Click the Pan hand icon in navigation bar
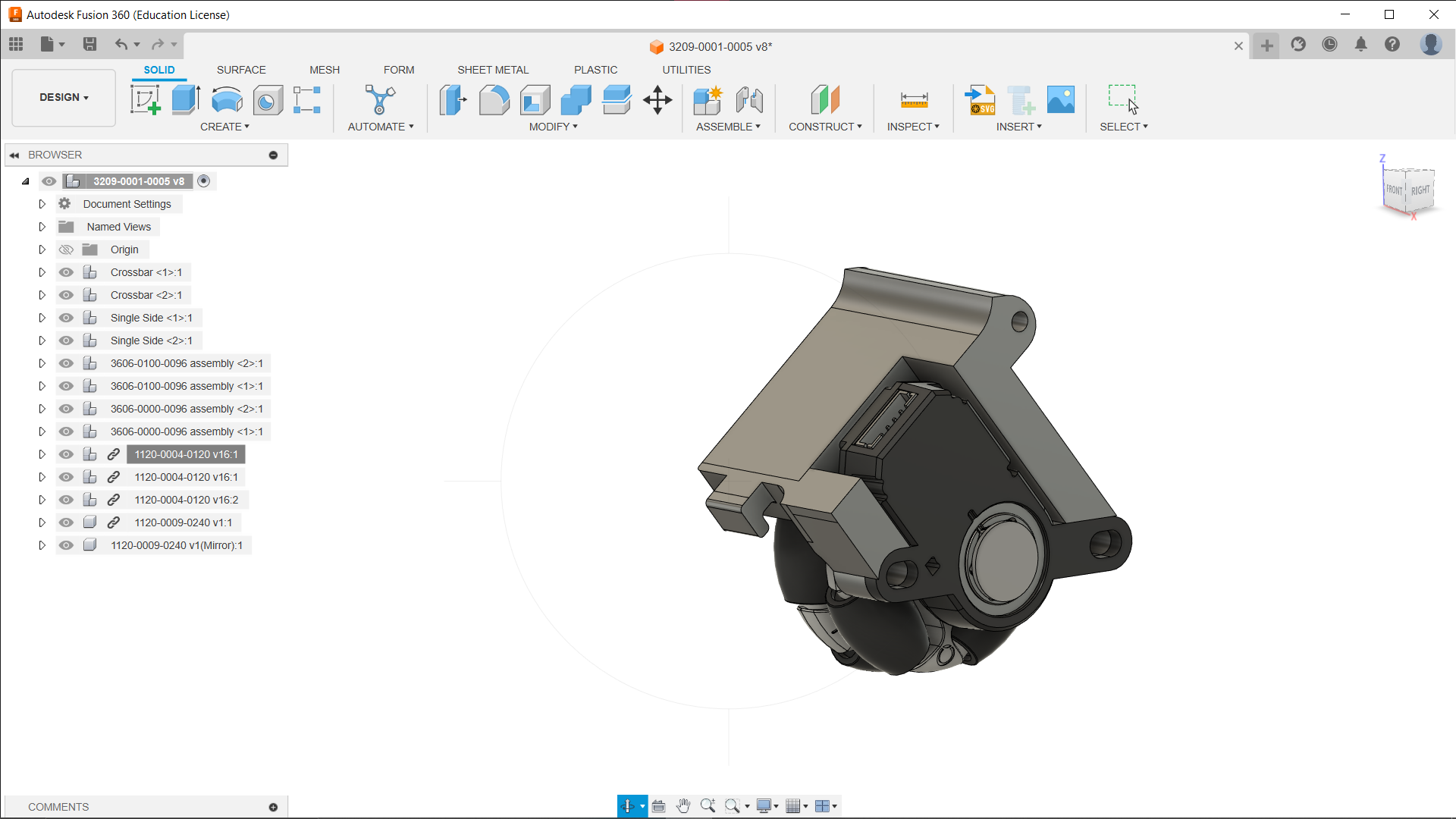1456x819 pixels. tap(683, 806)
